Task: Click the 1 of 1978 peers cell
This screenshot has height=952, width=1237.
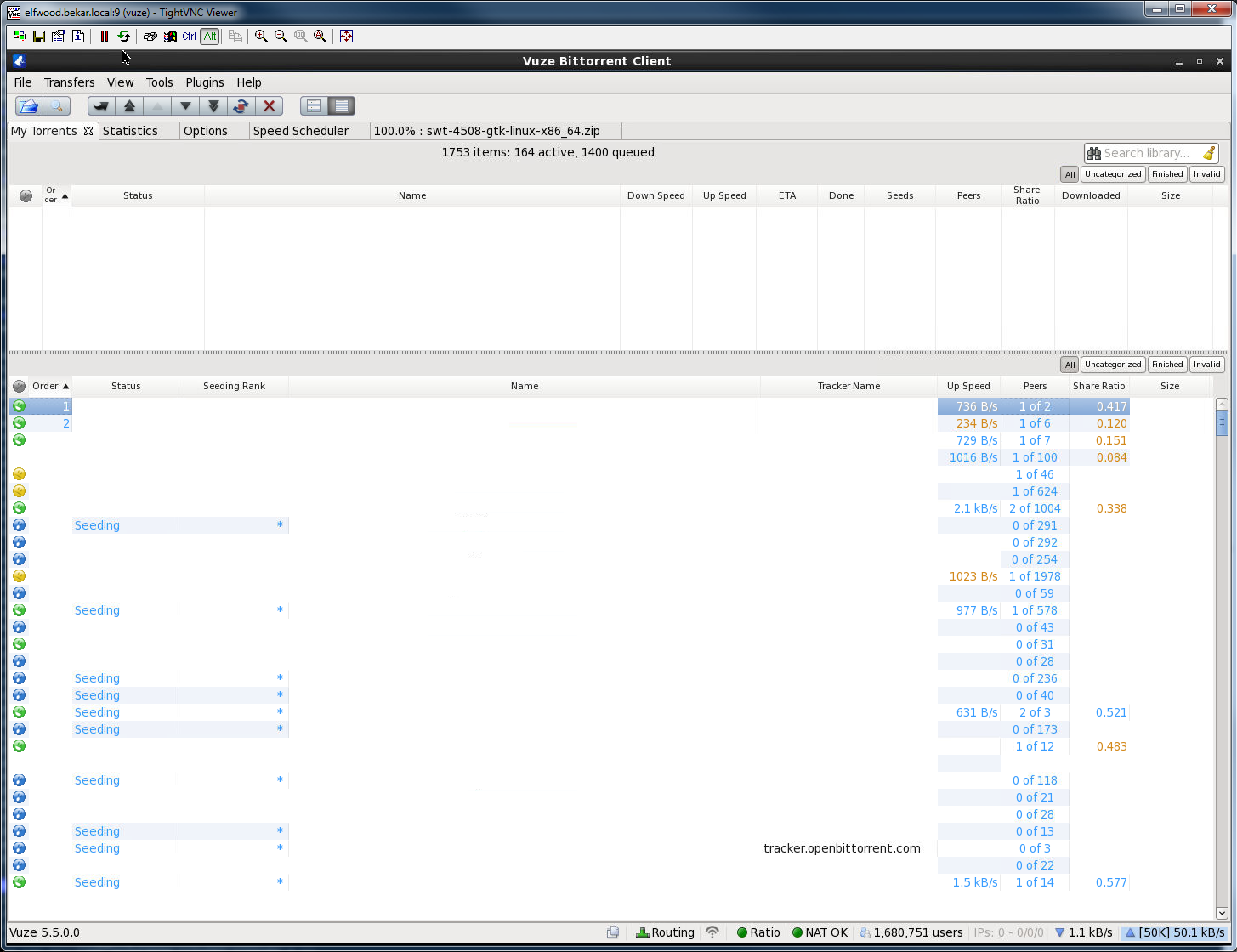Action: (x=1035, y=576)
